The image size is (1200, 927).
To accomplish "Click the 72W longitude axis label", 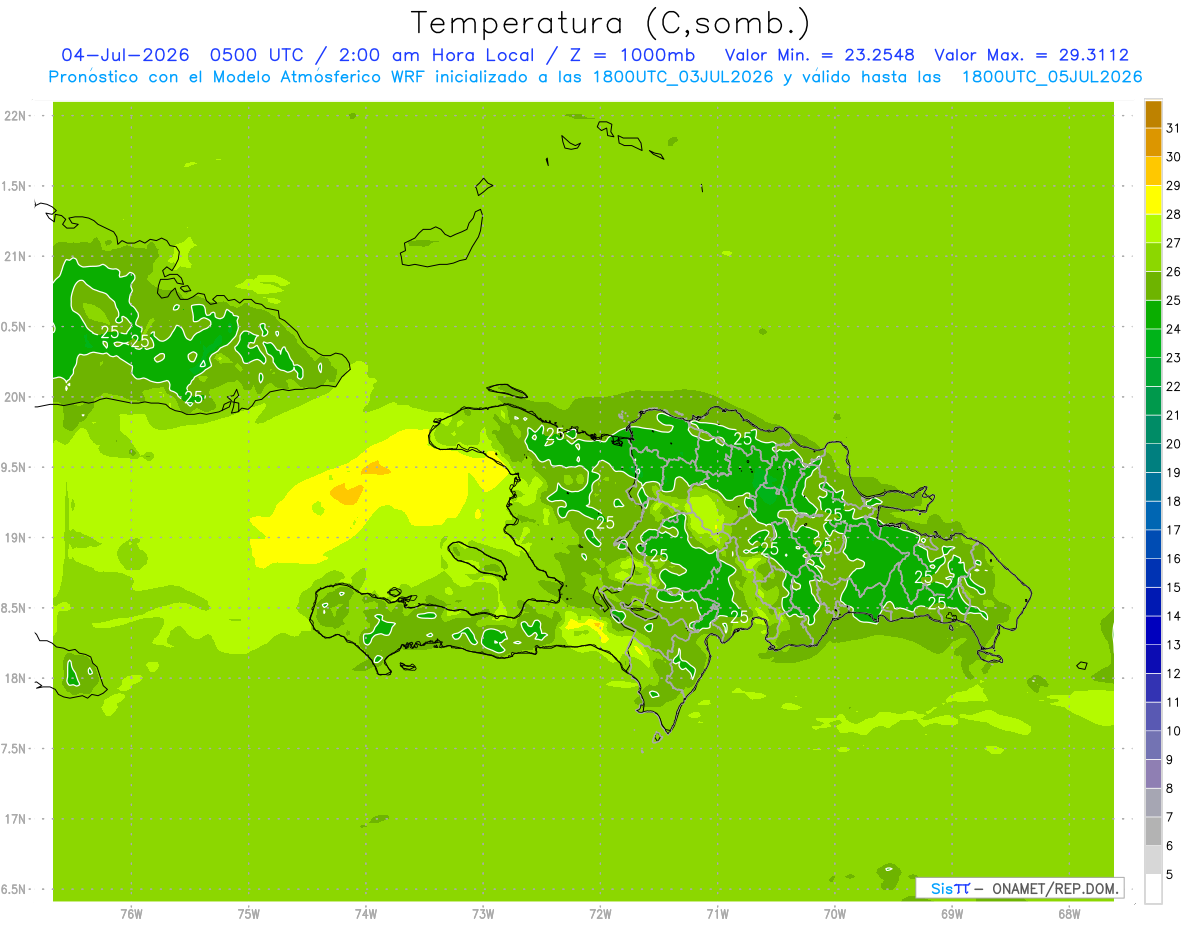I will click(600, 914).
